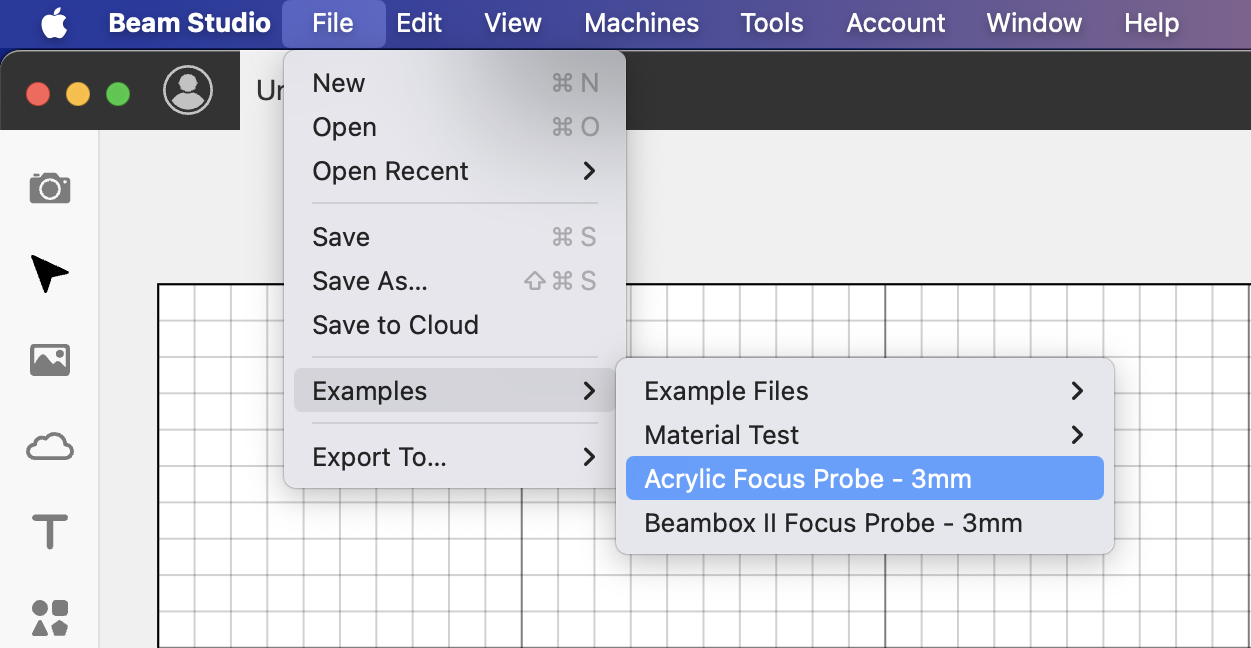Expand the Open Recent submenu
This screenshot has height=648, width=1251.
455,171
